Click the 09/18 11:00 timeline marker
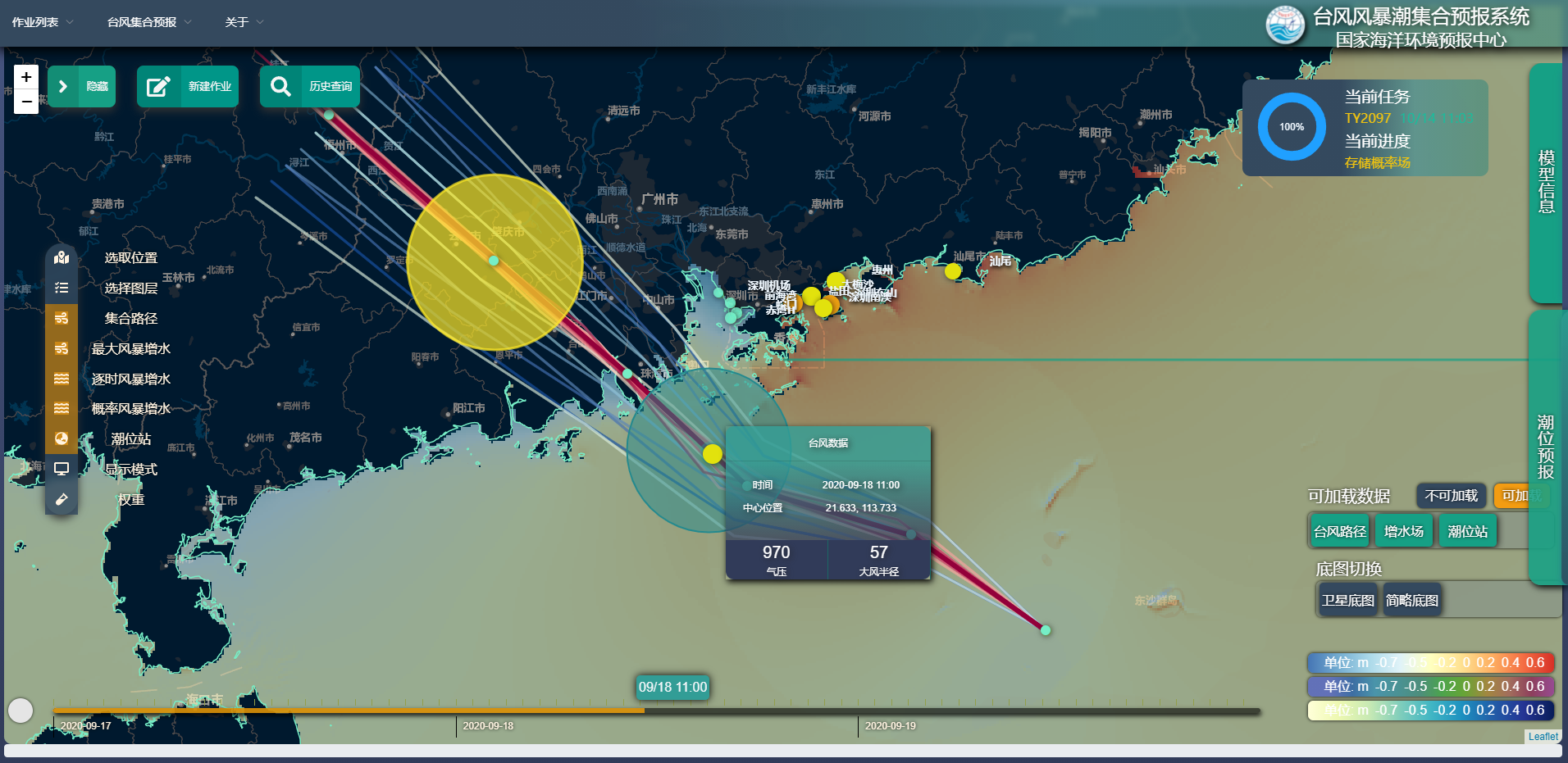This screenshot has width=1568, height=763. pos(672,687)
